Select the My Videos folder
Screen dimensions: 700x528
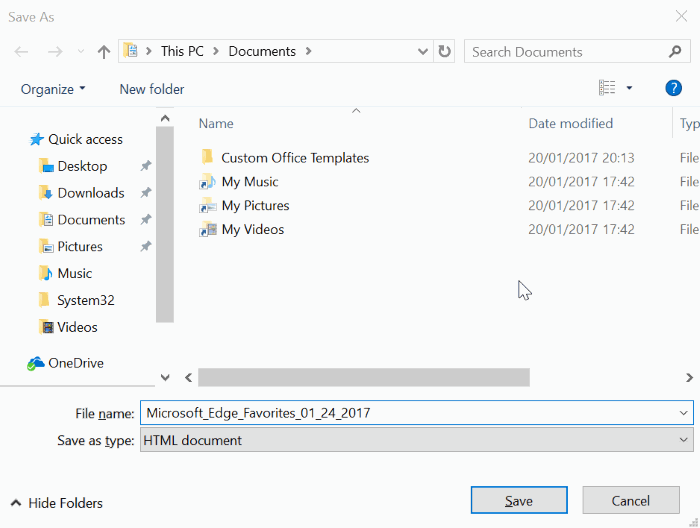252,230
